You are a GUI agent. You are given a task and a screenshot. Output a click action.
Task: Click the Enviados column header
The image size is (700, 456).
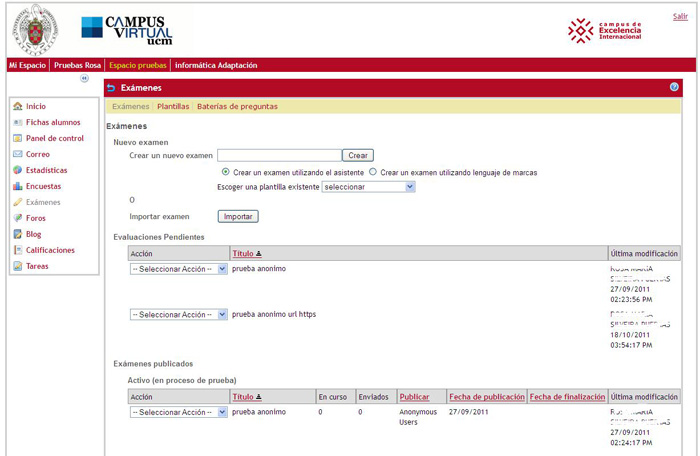pyautogui.click(x=374, y=397)
